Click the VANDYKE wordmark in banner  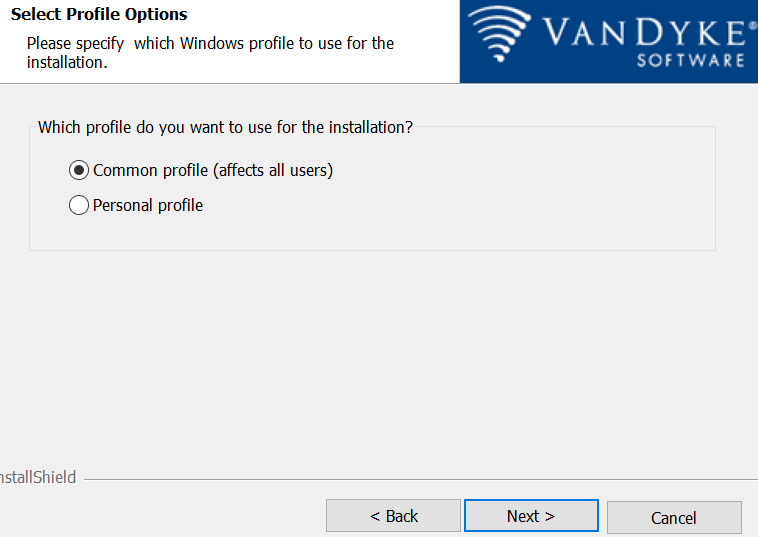(x=641, y=34)
